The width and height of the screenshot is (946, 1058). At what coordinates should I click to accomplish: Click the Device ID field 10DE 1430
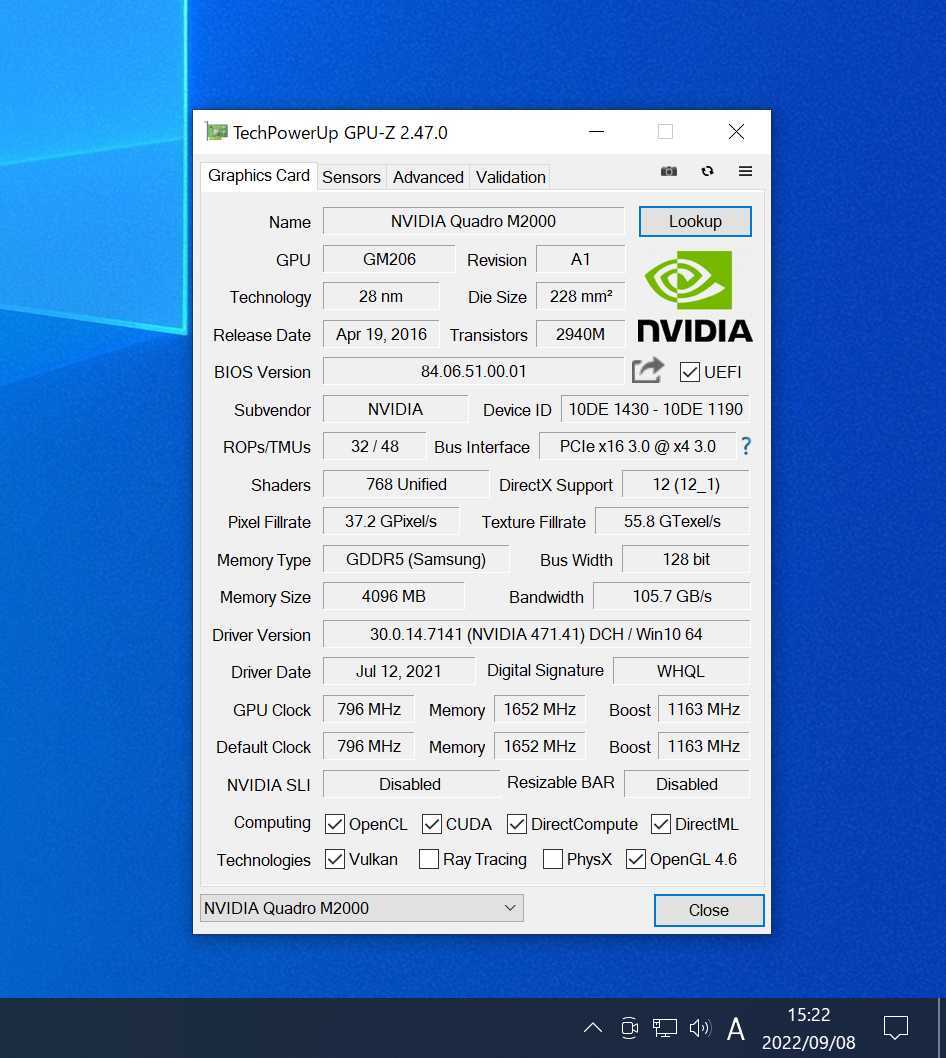coord(655,409)
